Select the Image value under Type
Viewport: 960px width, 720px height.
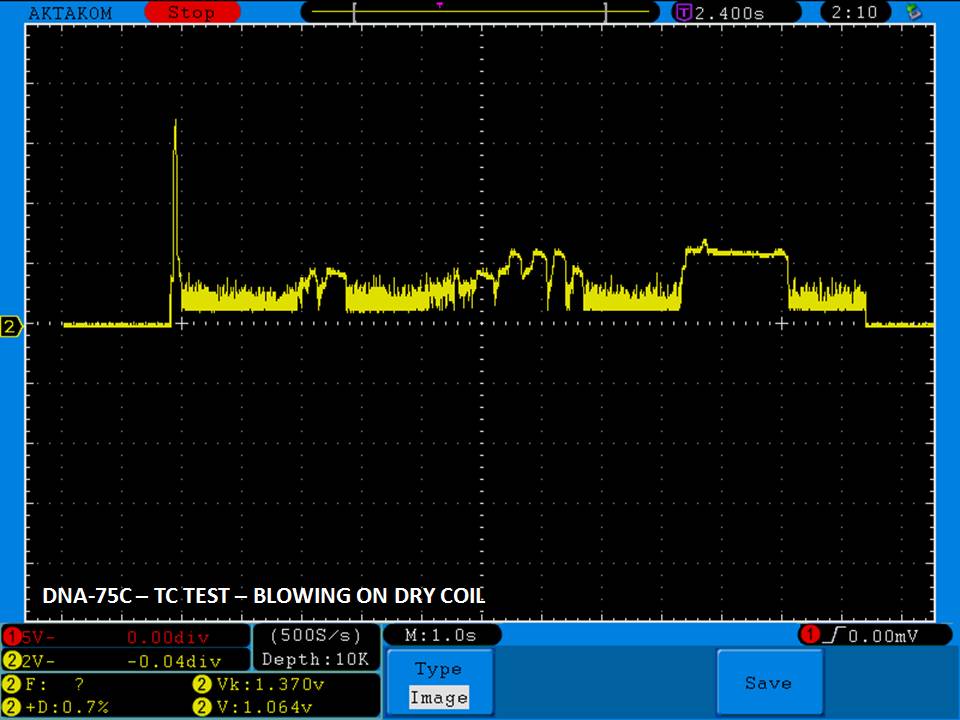pyautogui.click(x=439, y=698)
